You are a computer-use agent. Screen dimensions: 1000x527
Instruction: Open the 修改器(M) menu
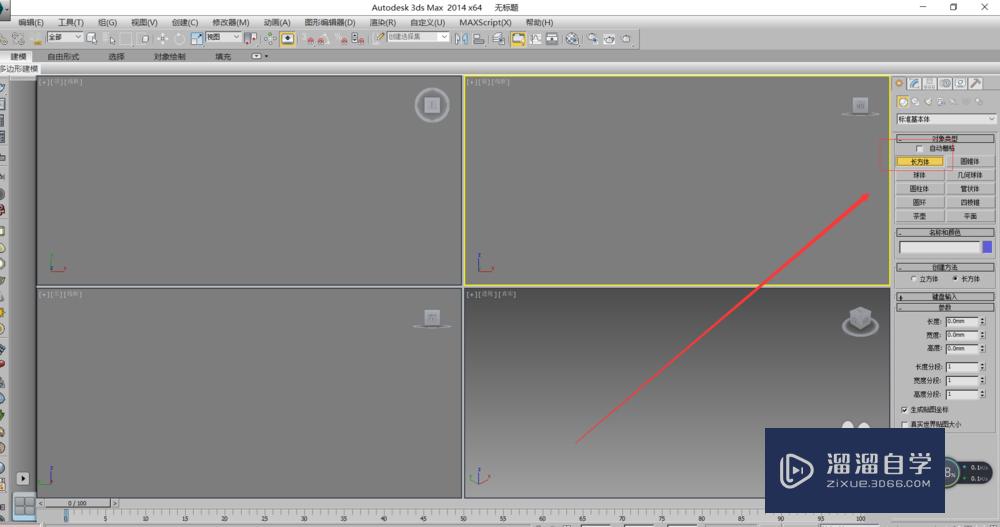click(230, 22)
